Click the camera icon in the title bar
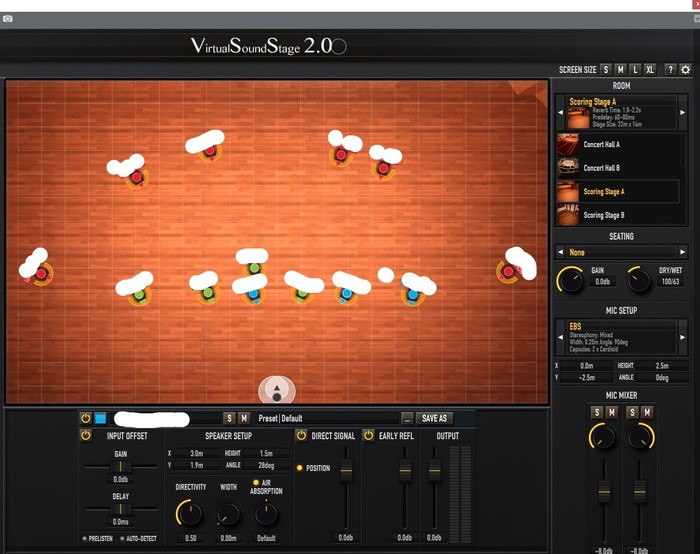This screenshot has width=700, height=554. pos(8,19)
